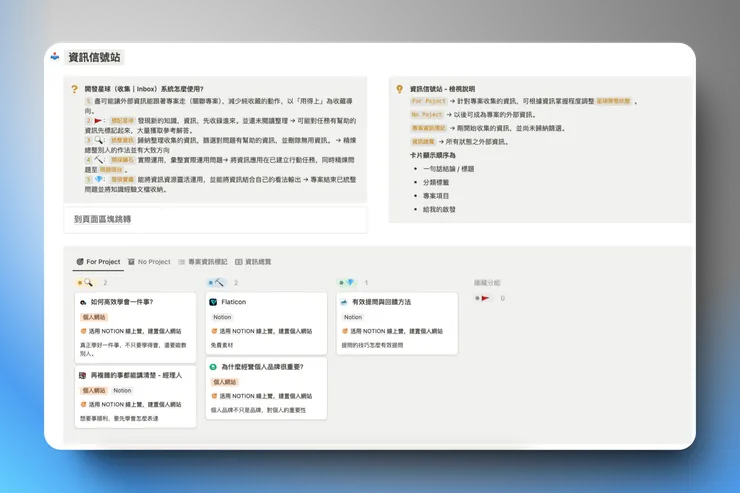Click the 資訊信號站 - 檢視說明 callout heading
The image size is (740, 493).
442,89
